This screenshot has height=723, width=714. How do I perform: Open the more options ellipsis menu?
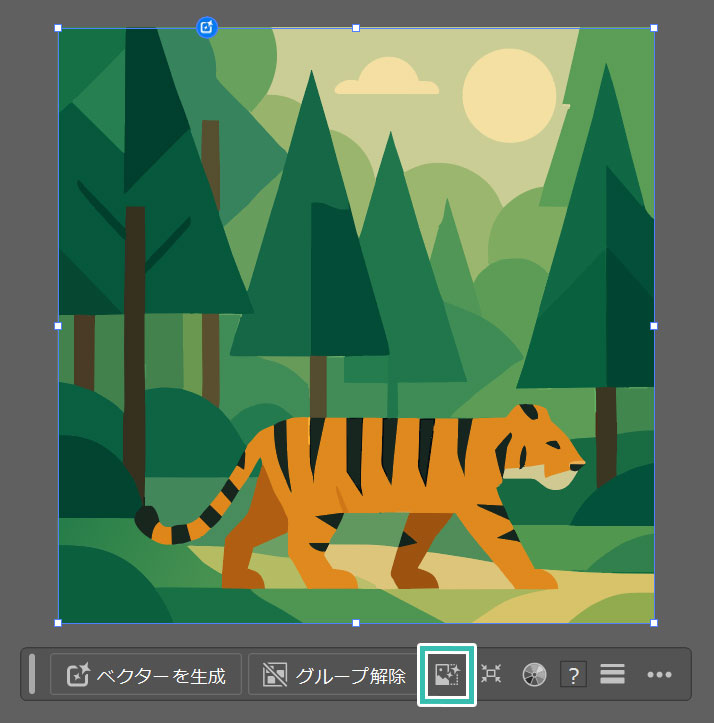(x=659, y=675)
